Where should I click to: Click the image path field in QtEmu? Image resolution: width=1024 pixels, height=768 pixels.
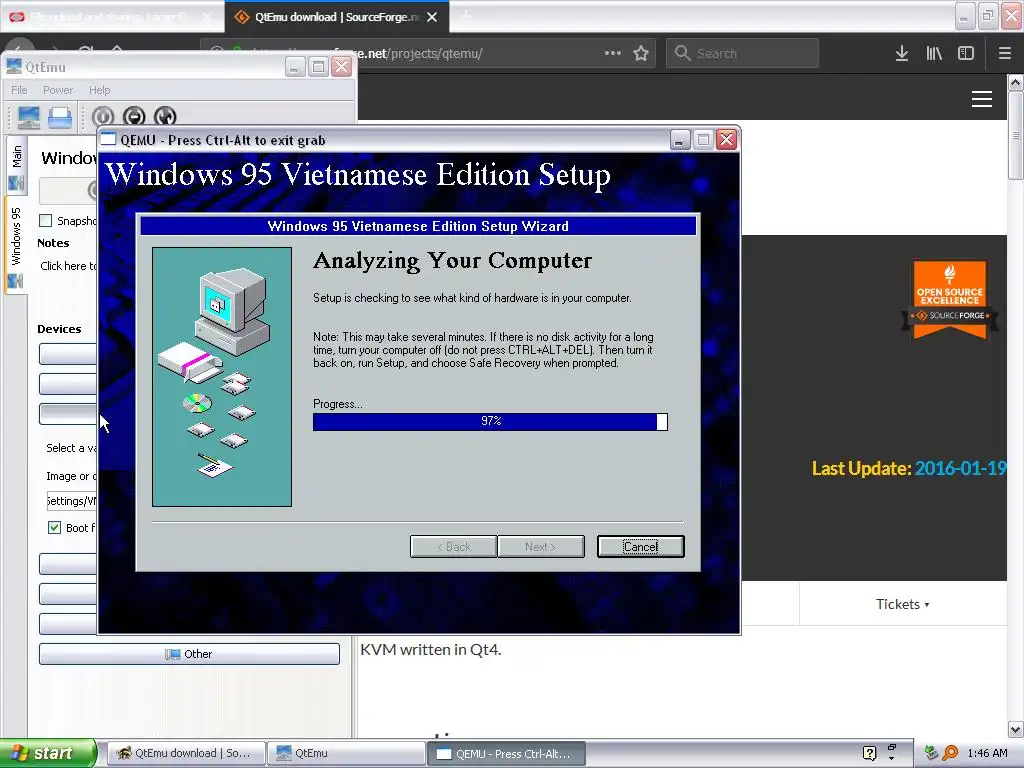71,501
